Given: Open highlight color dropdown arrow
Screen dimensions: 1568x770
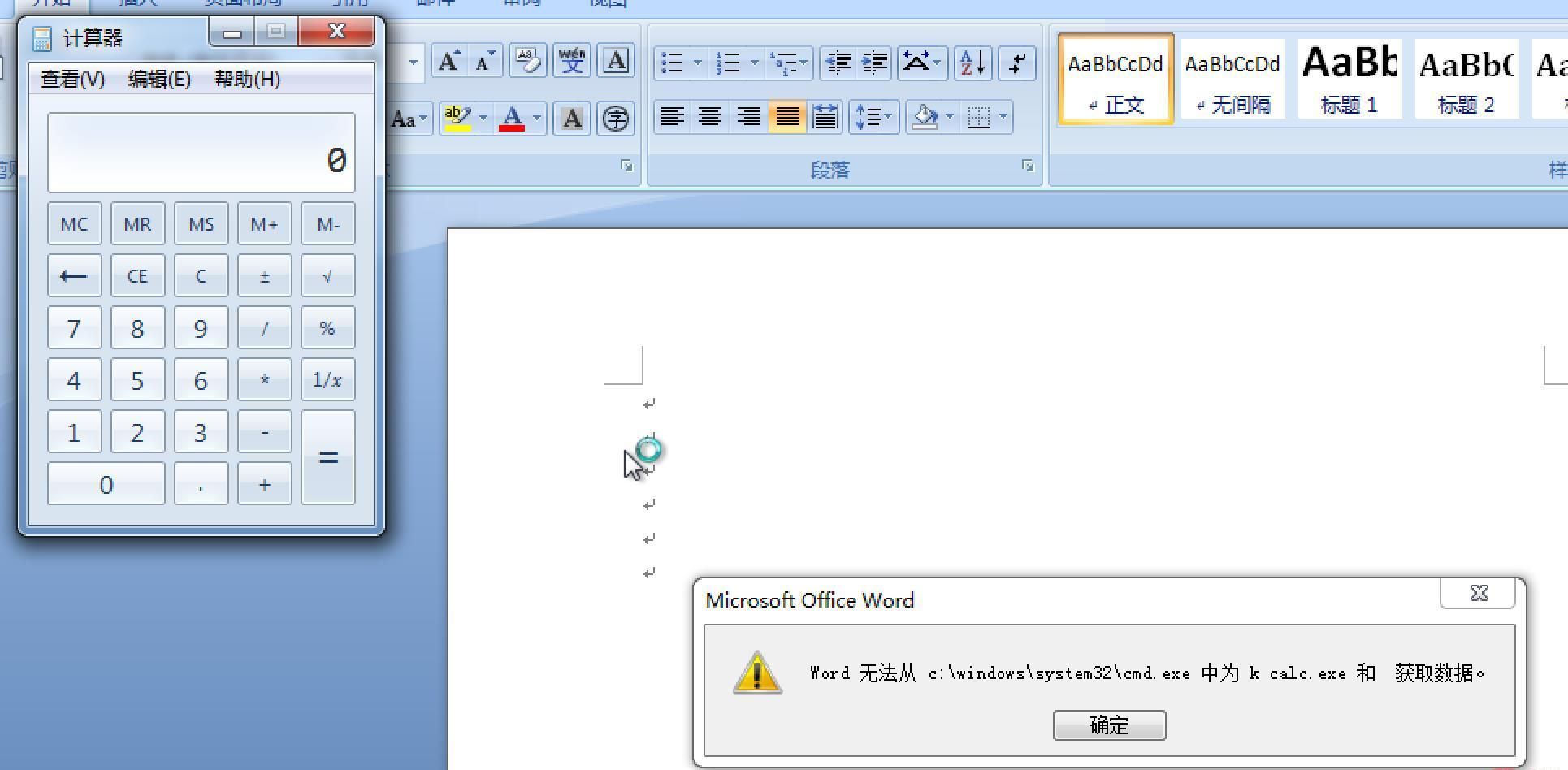Looking at the screenshot, I should tap(483, 119).
